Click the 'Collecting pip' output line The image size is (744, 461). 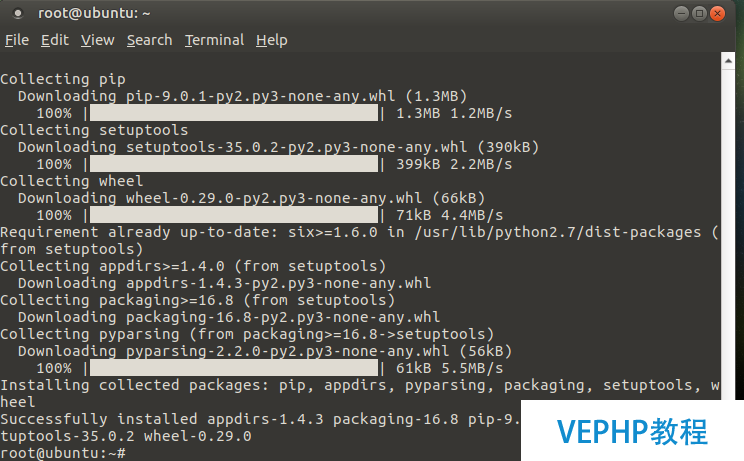[x=63, y=79]
